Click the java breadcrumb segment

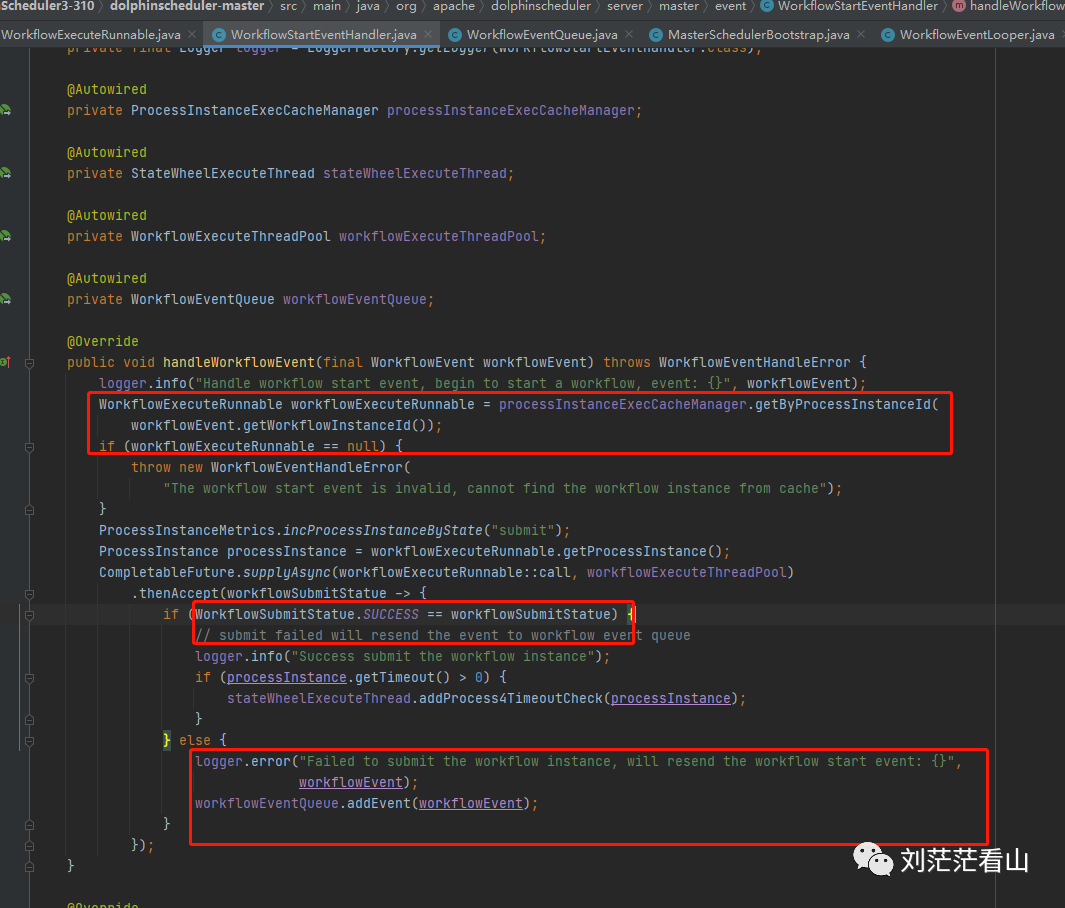368,6
